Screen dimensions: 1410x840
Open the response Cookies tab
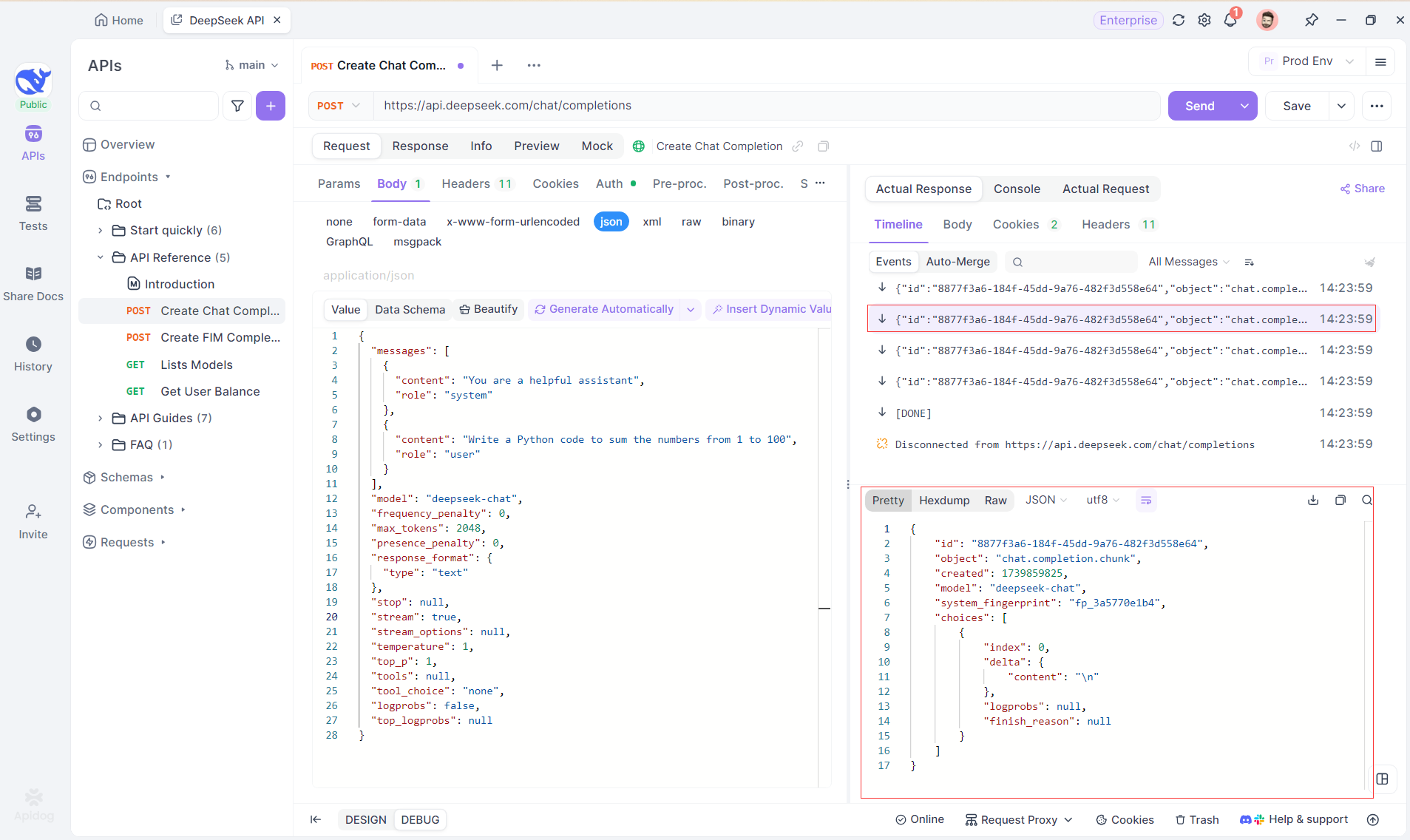pos(1025,225)
